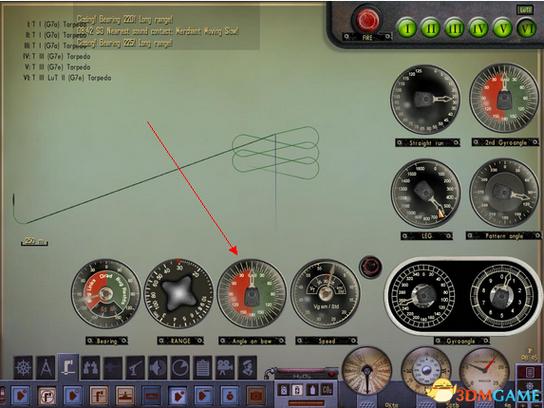Switch to the binoculars view

91,368
